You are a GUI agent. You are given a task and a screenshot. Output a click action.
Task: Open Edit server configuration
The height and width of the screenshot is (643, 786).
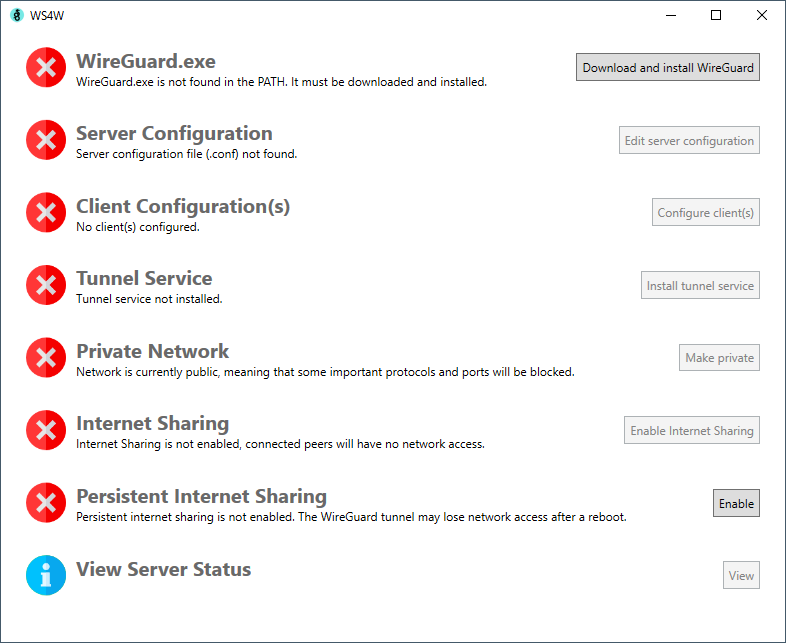[689, 140]
